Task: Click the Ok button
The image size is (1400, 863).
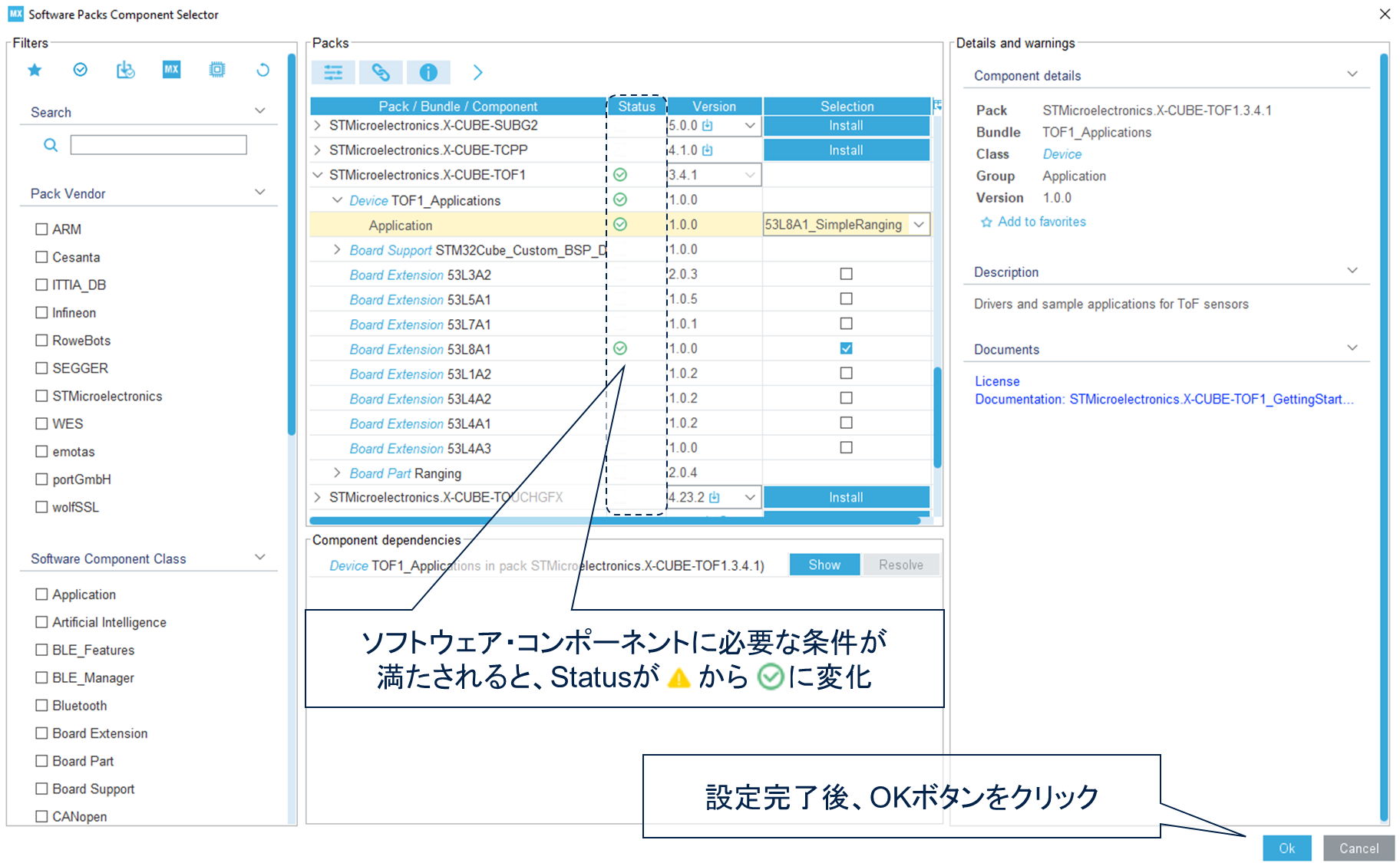Action: coord(1287,848)
